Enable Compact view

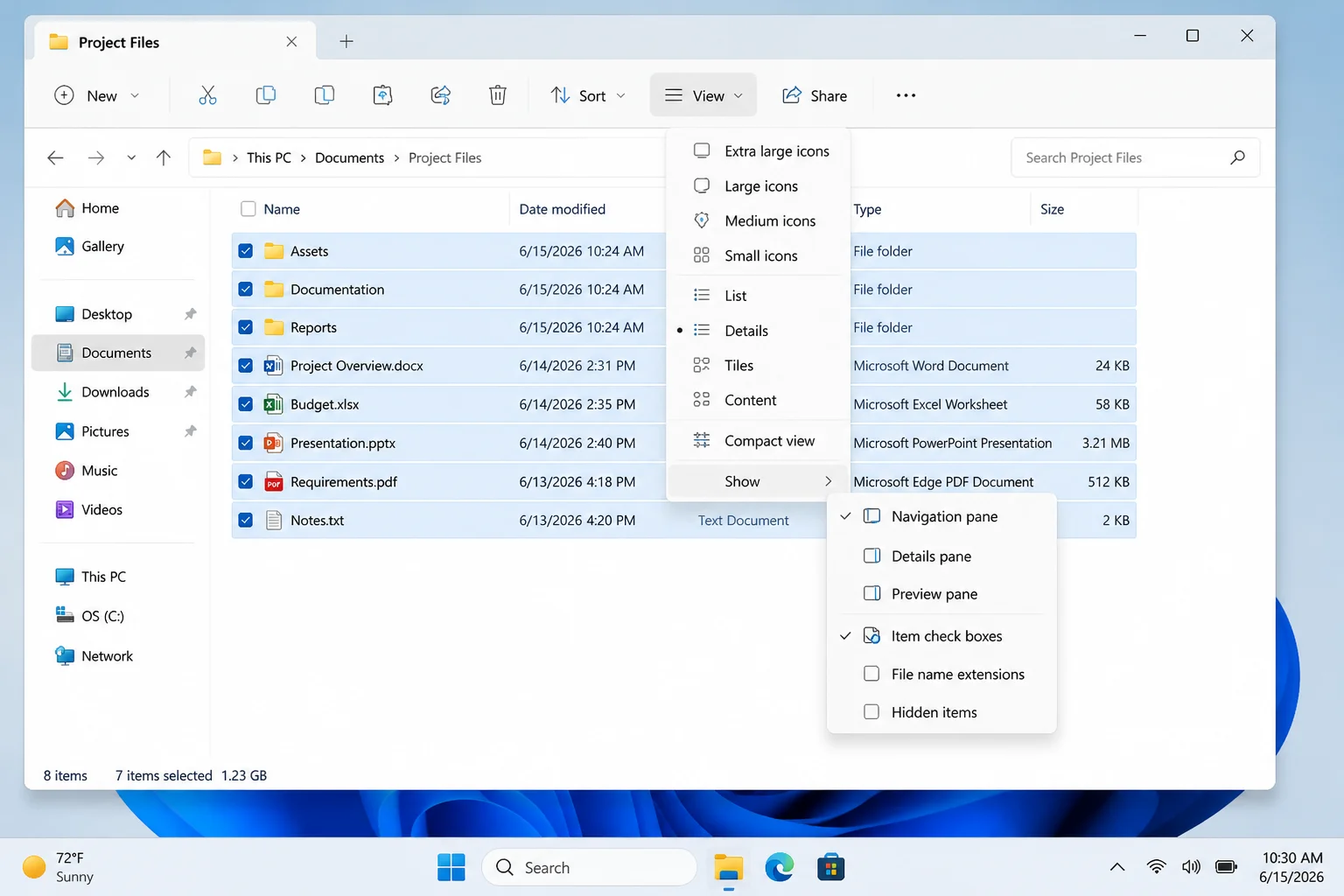coord(758,441)
